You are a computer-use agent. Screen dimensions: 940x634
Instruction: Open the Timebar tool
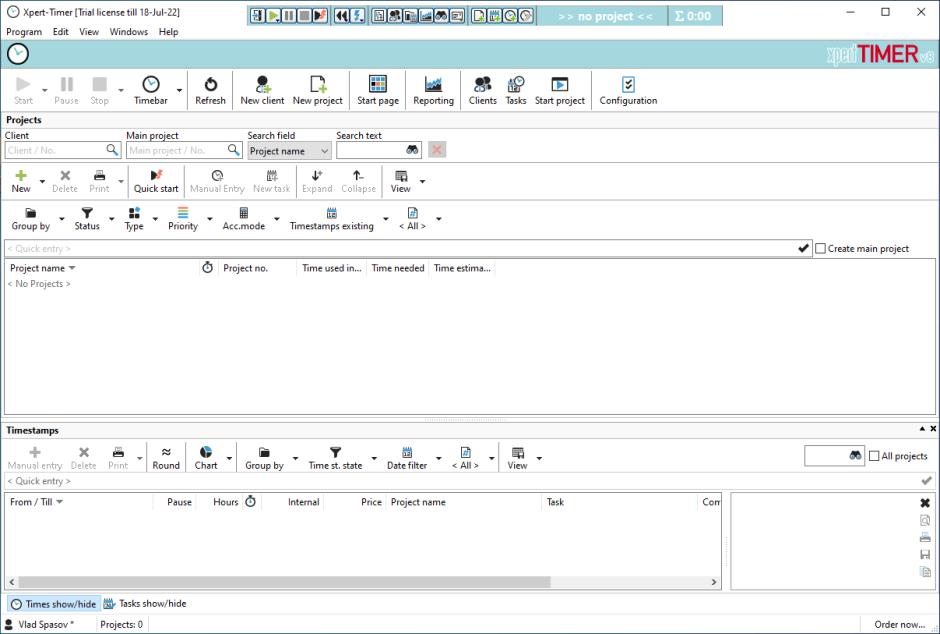click(150, 90)
